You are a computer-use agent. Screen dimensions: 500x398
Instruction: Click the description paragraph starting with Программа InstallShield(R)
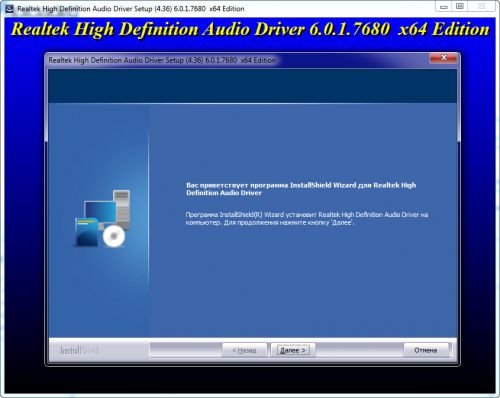307,218
